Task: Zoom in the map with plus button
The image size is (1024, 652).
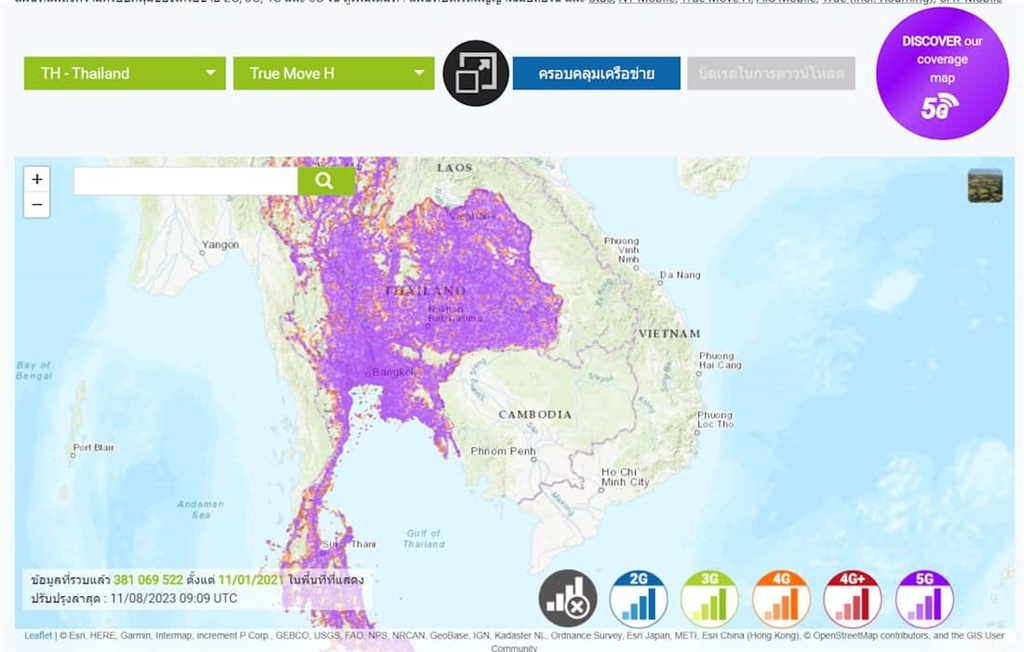Action: tap(37, 179)
